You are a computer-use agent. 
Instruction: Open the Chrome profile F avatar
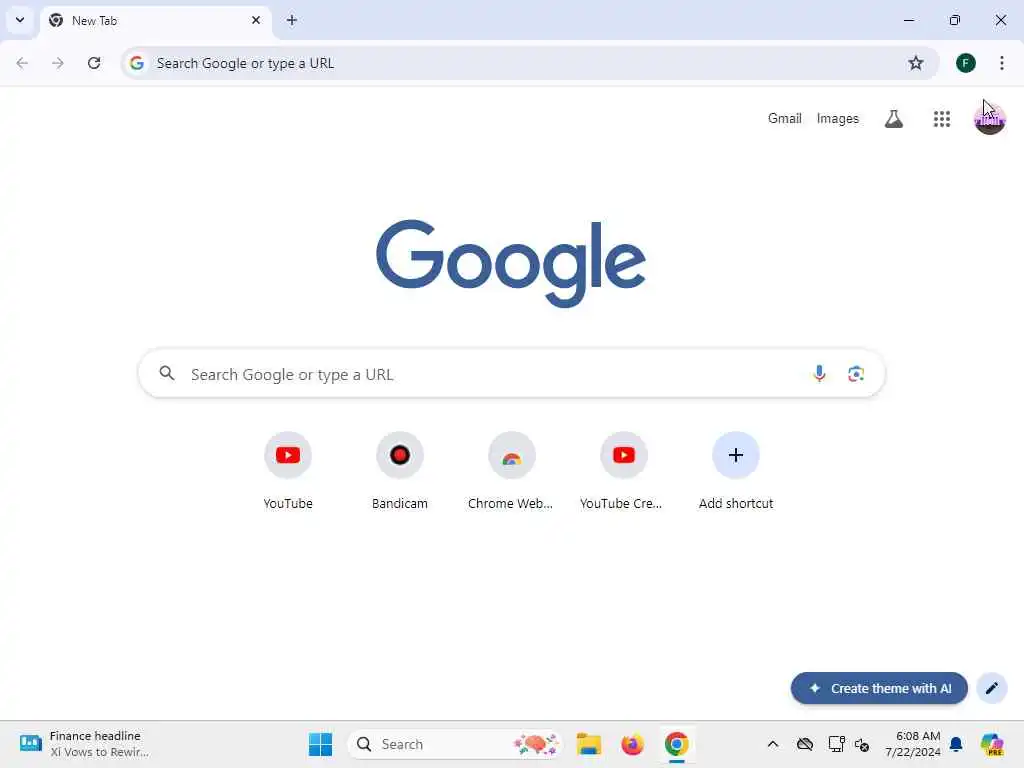[x=966, y=63]
